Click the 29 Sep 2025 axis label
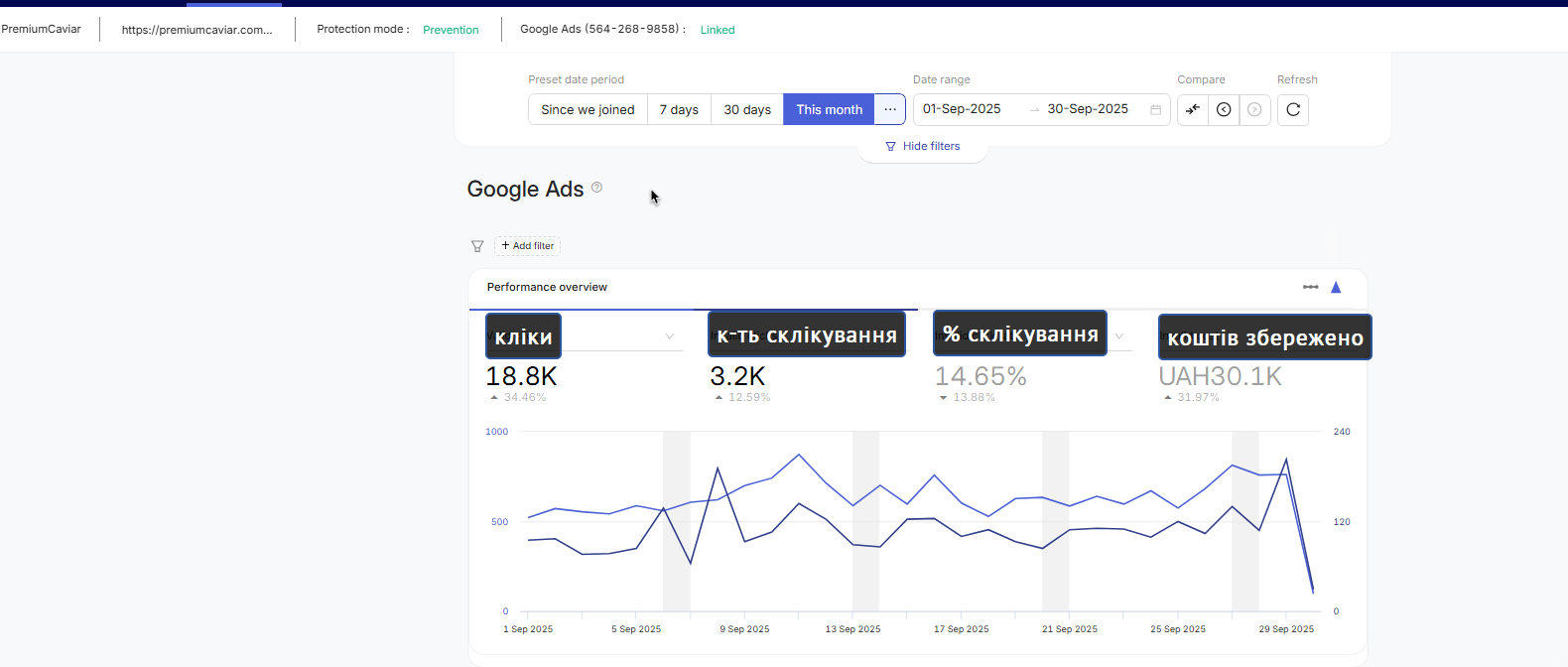Viewport: 1568px width, 667px height. [x=1286, y=629]
